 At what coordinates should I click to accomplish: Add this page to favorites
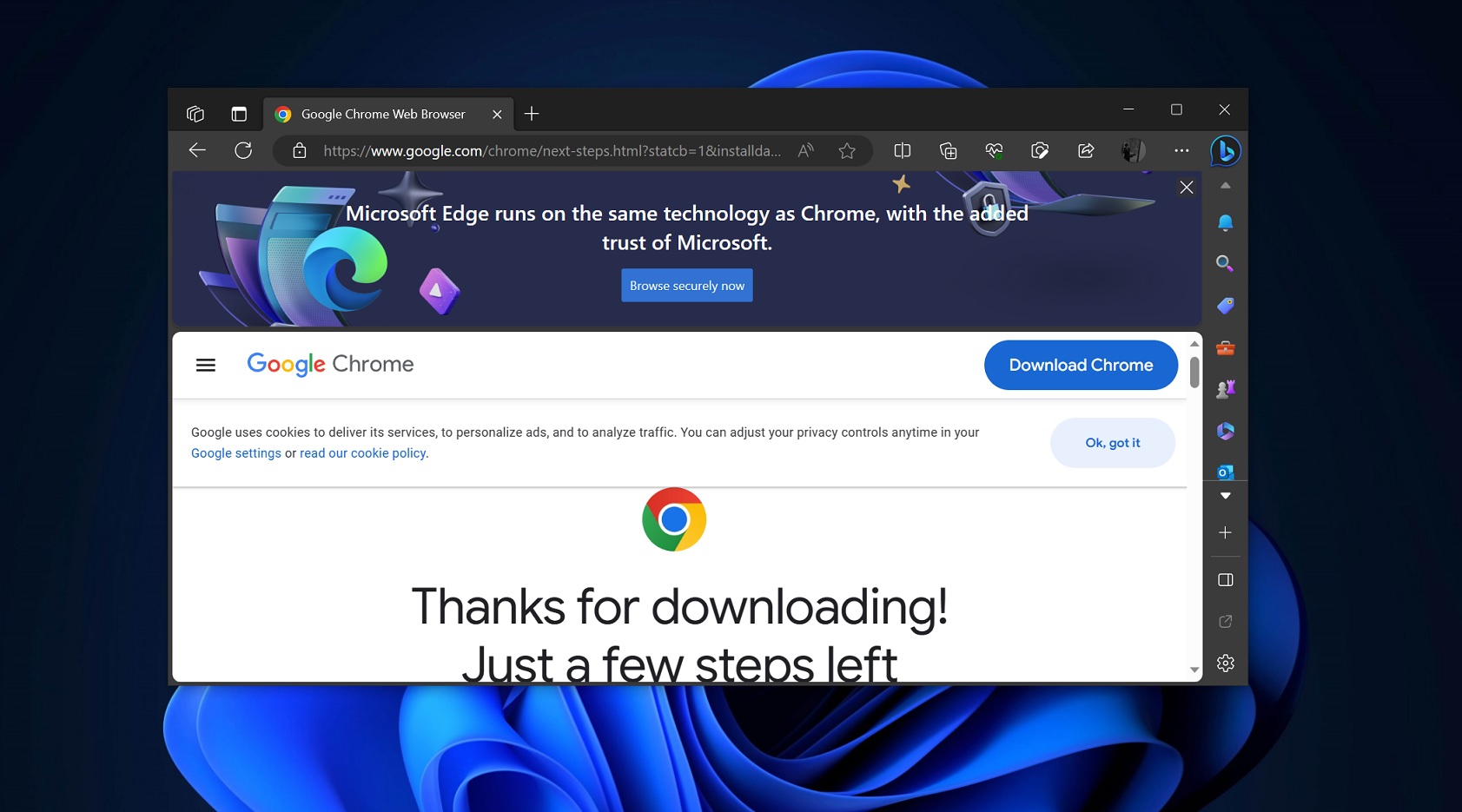click(847, 150)
